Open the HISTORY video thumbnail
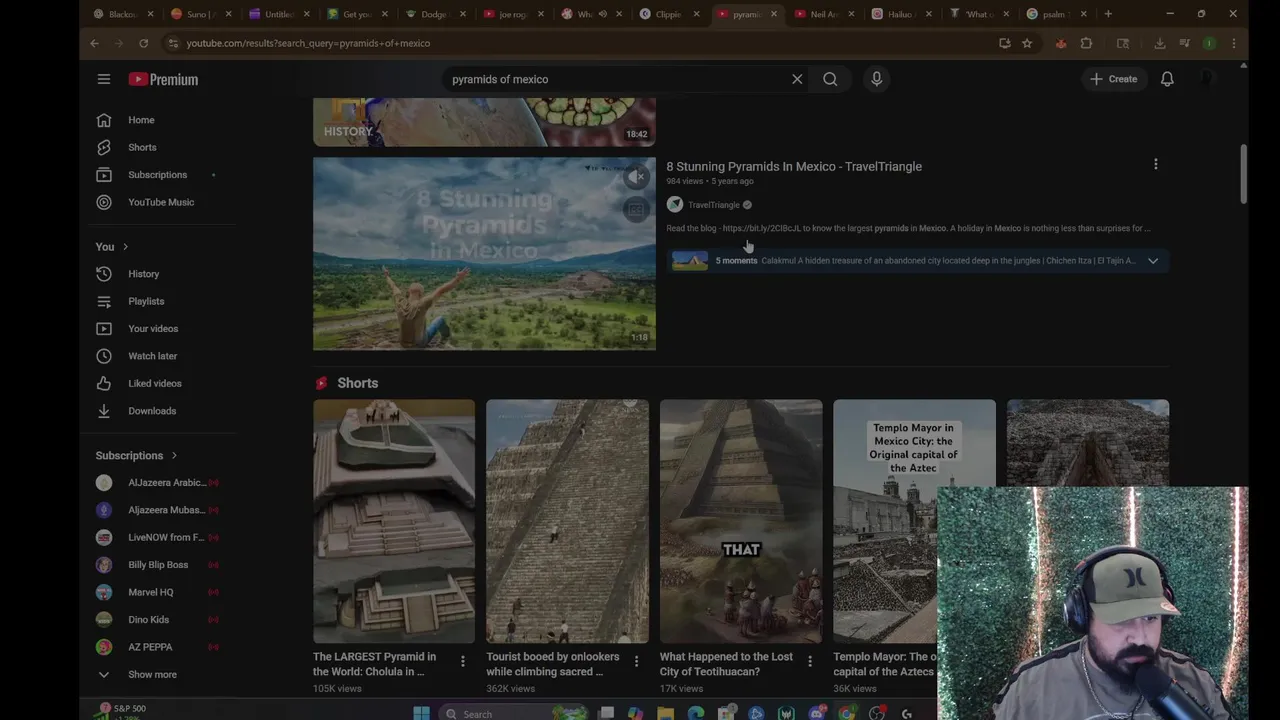Screen dimensions: 1280x720 tap(484, 122)
